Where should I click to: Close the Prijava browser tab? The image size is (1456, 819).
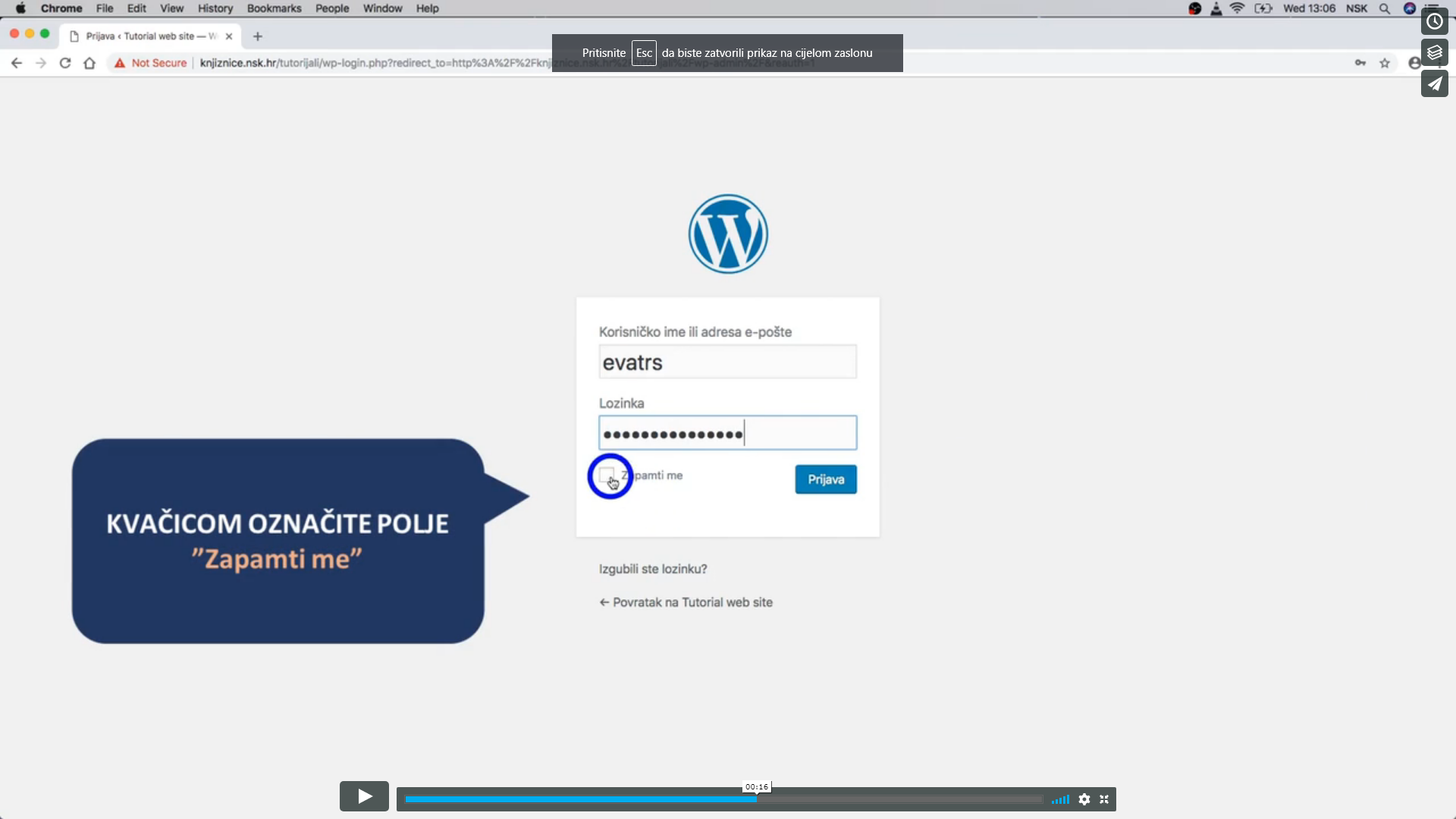229,36
